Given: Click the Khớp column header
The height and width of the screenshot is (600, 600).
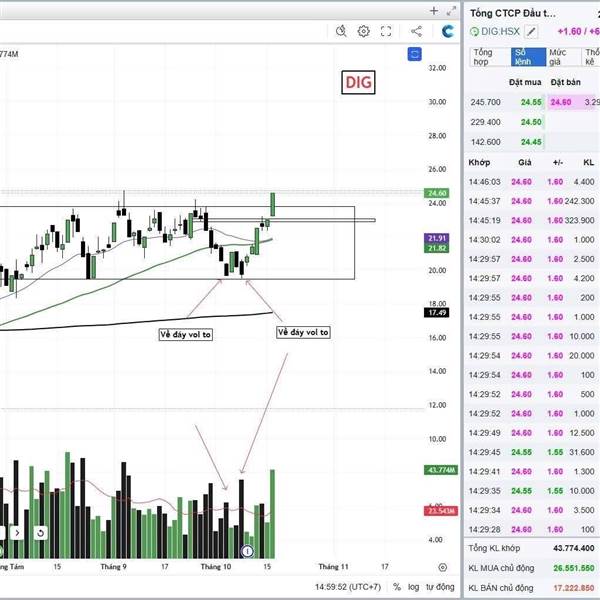Looking at the screenshot, I should pyautogui.click(x=479, y=162).
